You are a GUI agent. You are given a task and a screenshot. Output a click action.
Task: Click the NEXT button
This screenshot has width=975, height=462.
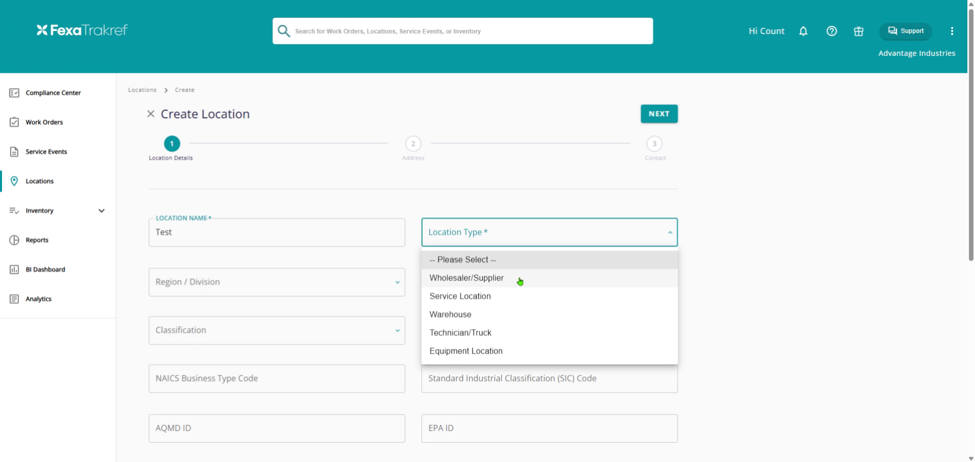[x=659, y=114]
